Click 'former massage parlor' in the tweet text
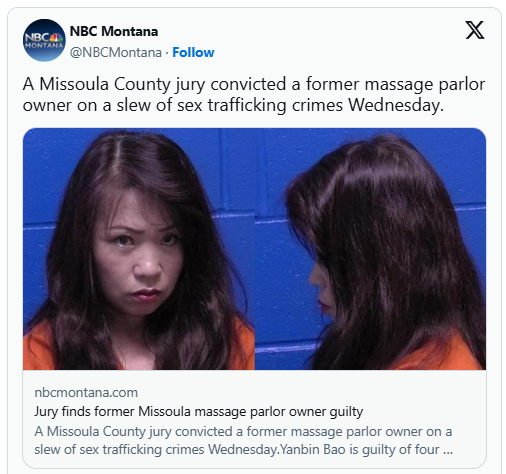 tap(395, 84)
